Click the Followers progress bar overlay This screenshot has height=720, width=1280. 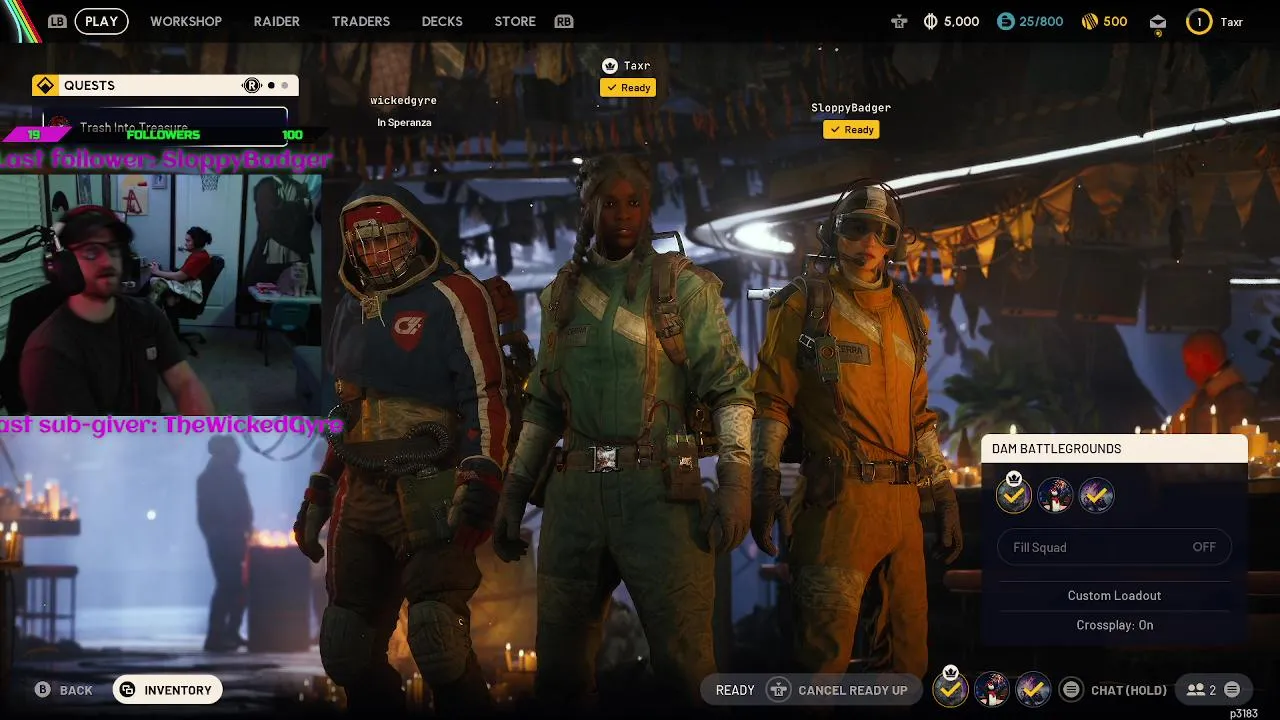165,135
